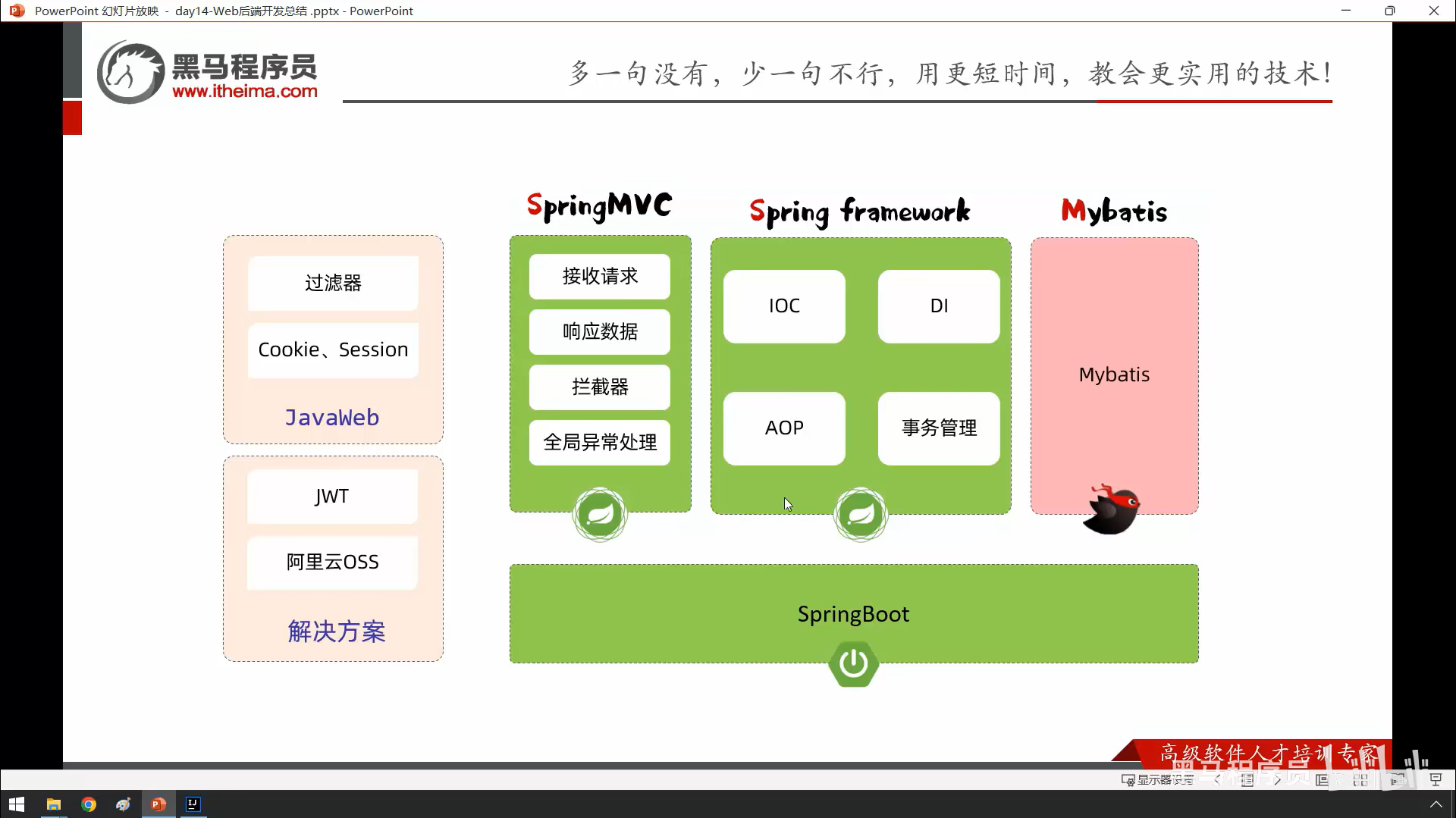Select the 接收请求 box
The width and height of the screenshot is (1456, 818).
tap(600, 276)
